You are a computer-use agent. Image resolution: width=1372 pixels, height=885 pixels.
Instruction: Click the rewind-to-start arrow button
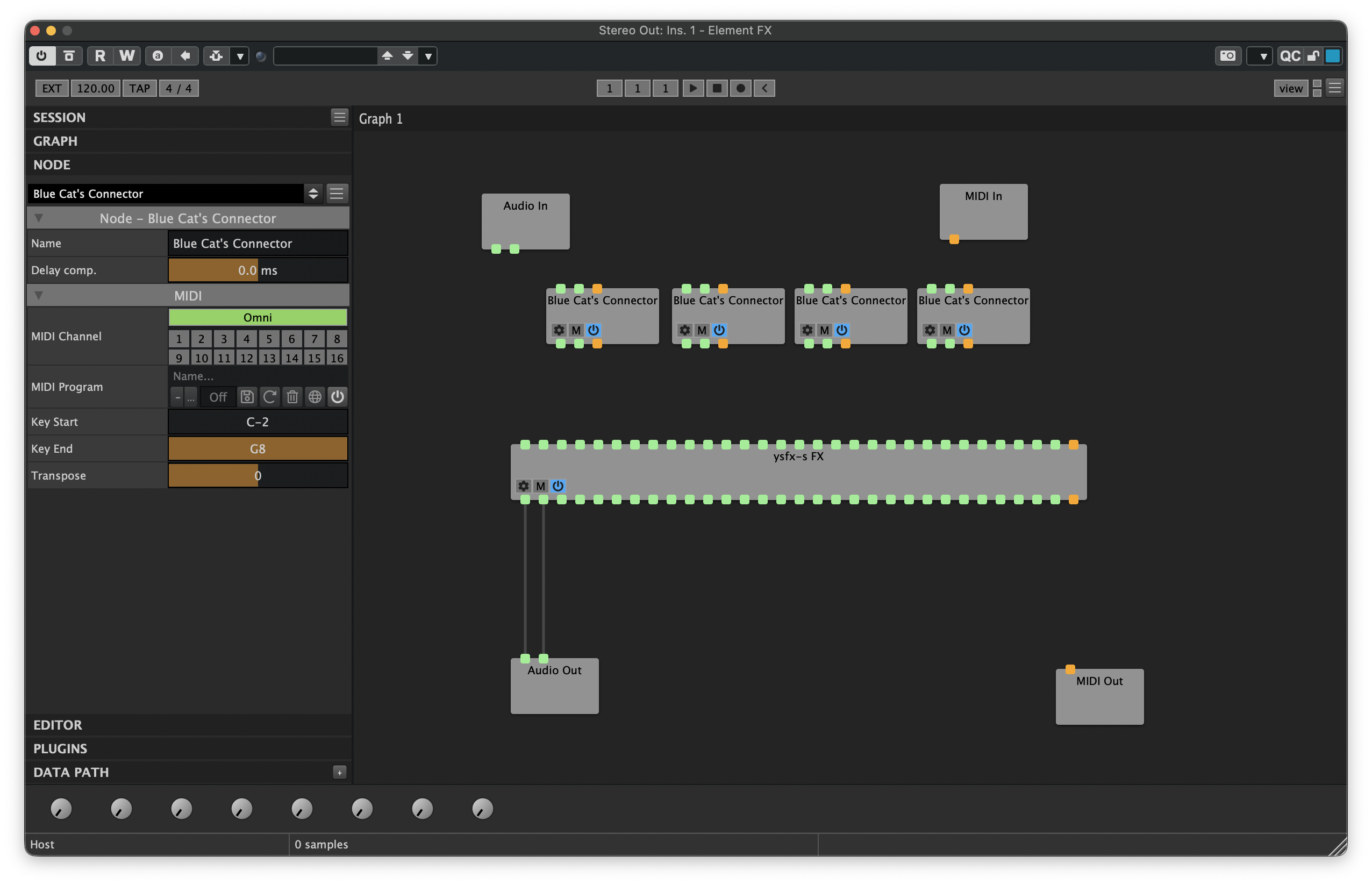point(764,89)
